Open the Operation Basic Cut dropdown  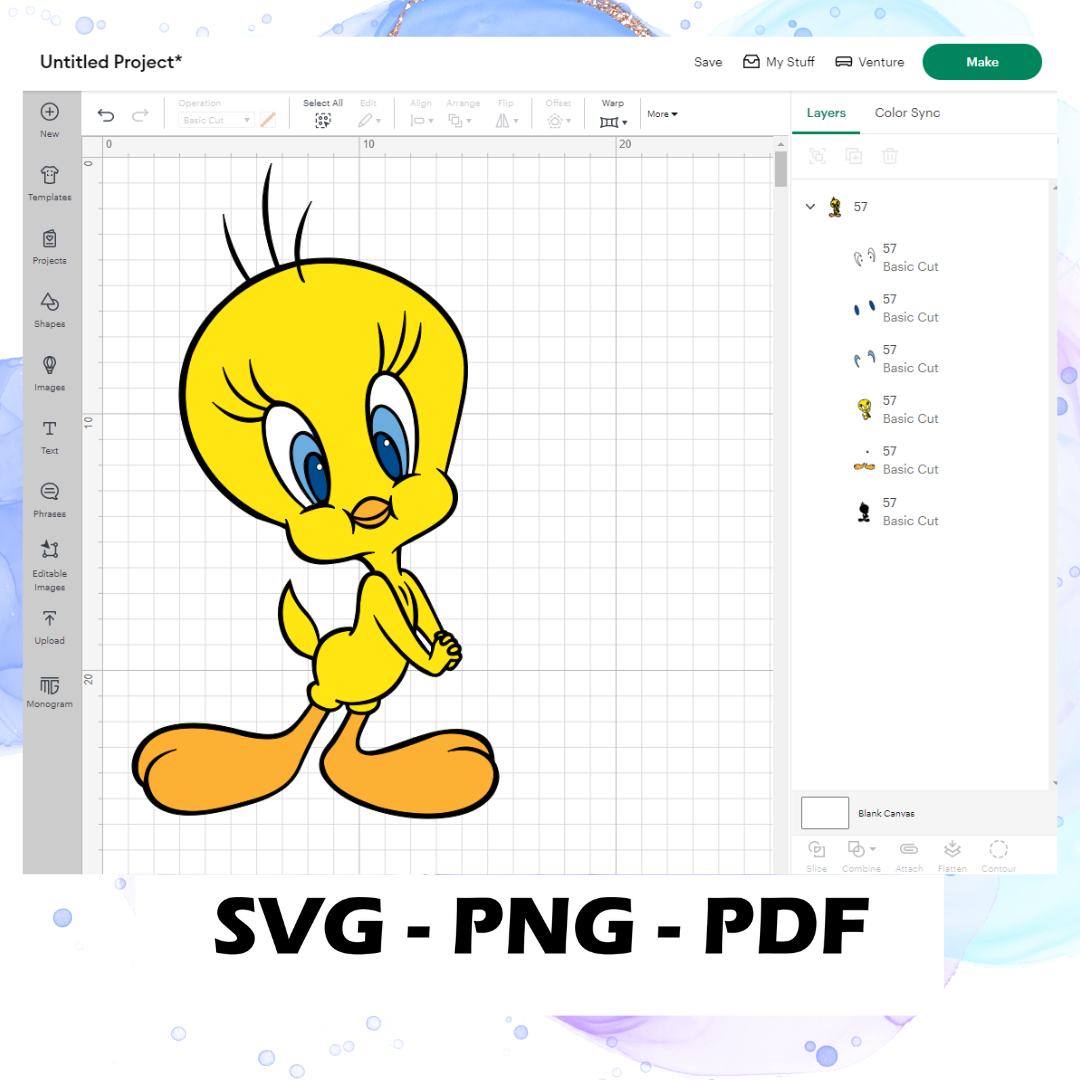point(216,120)
